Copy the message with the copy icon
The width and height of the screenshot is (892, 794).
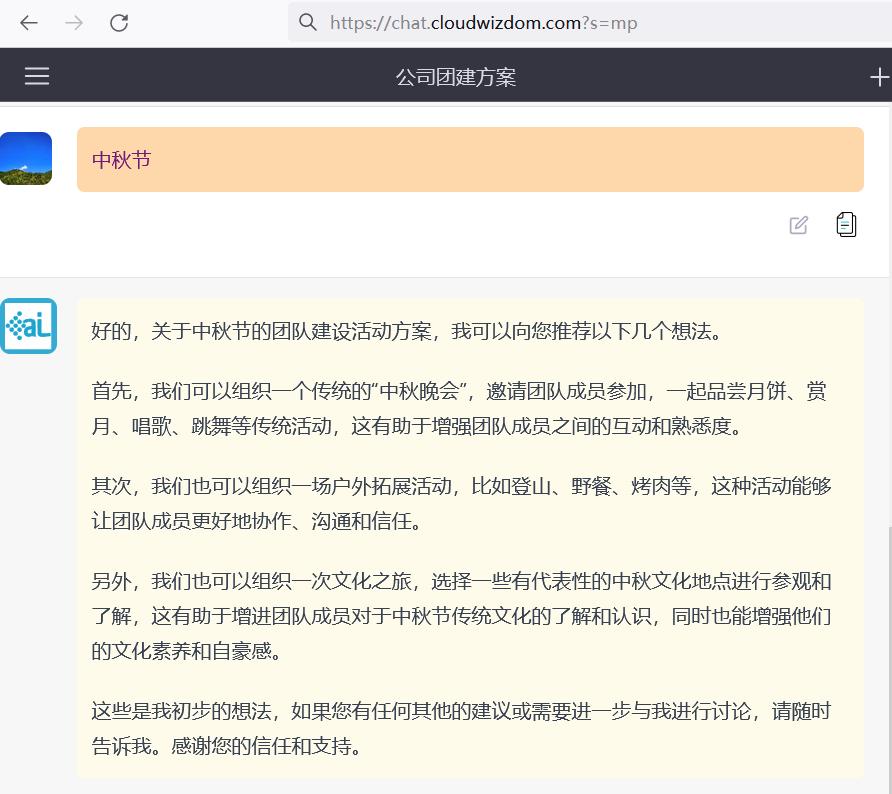[846, 225]
